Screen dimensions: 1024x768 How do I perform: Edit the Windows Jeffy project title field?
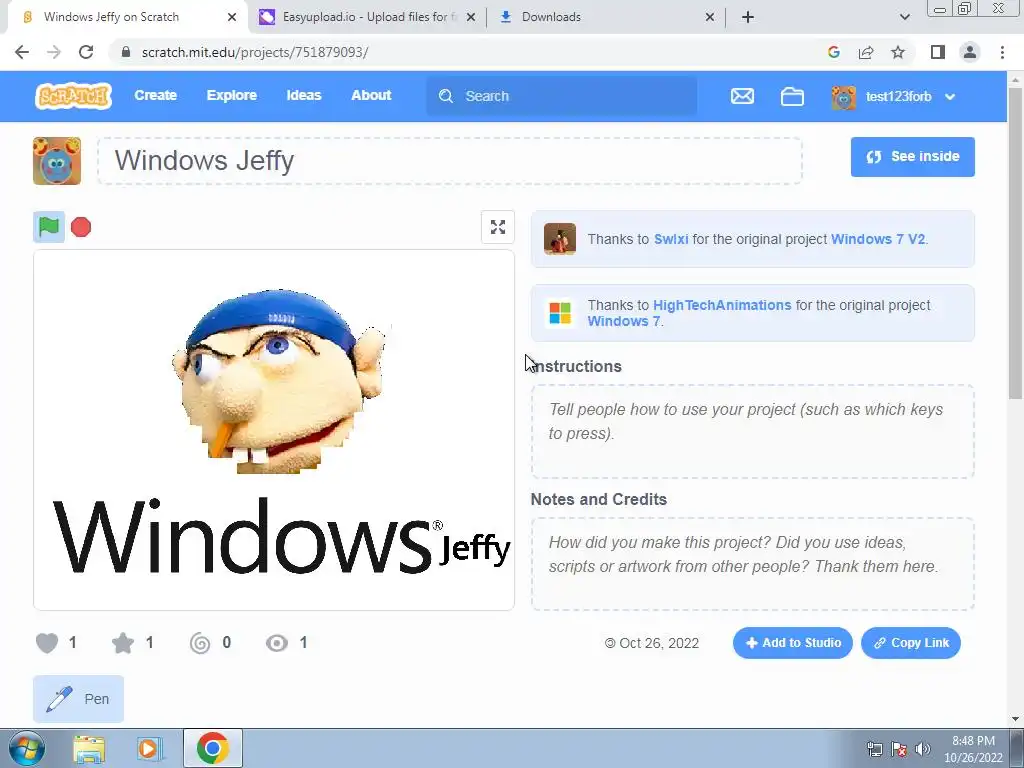pos(450,161)
